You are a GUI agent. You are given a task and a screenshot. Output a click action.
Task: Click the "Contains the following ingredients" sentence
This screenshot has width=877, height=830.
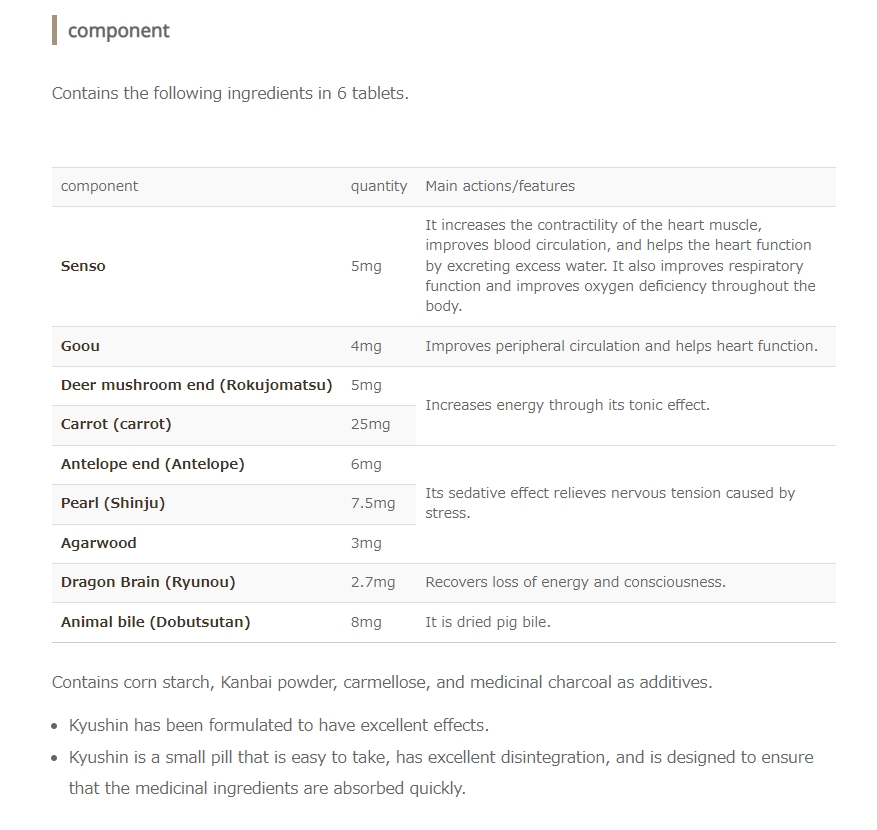pos(230,94)
